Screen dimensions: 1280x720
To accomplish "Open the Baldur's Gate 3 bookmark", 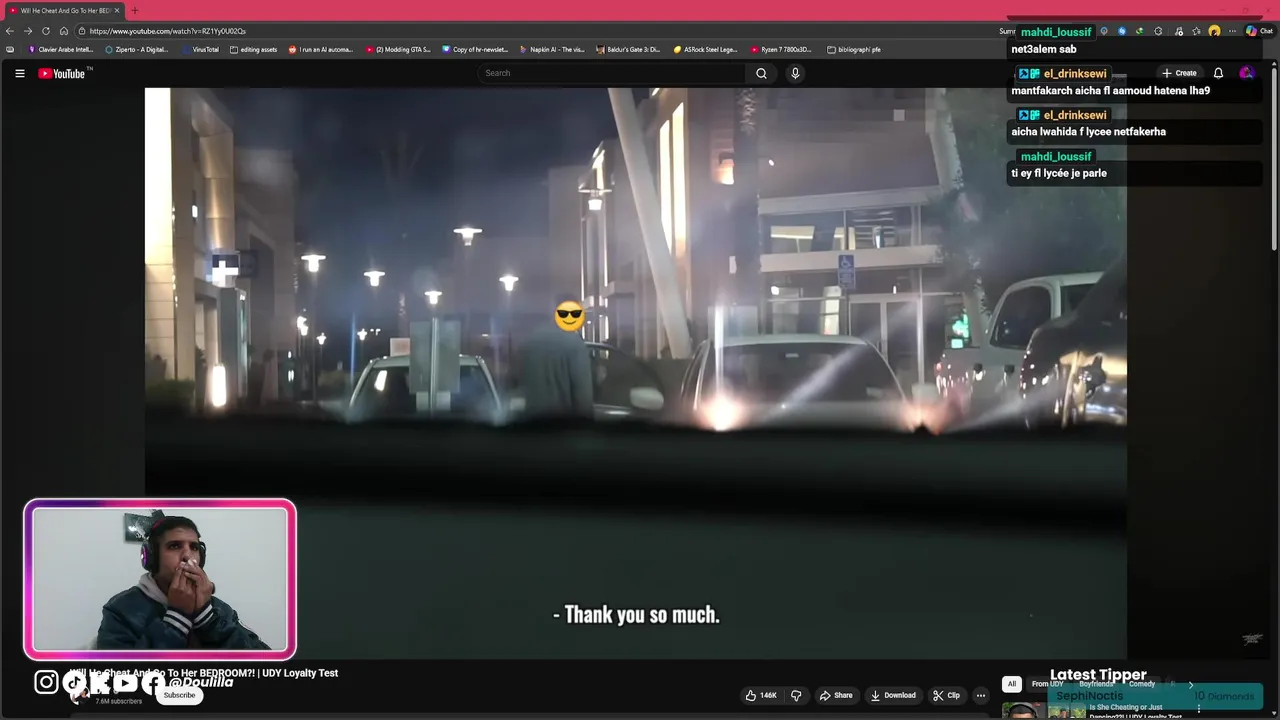I will 628,49.
